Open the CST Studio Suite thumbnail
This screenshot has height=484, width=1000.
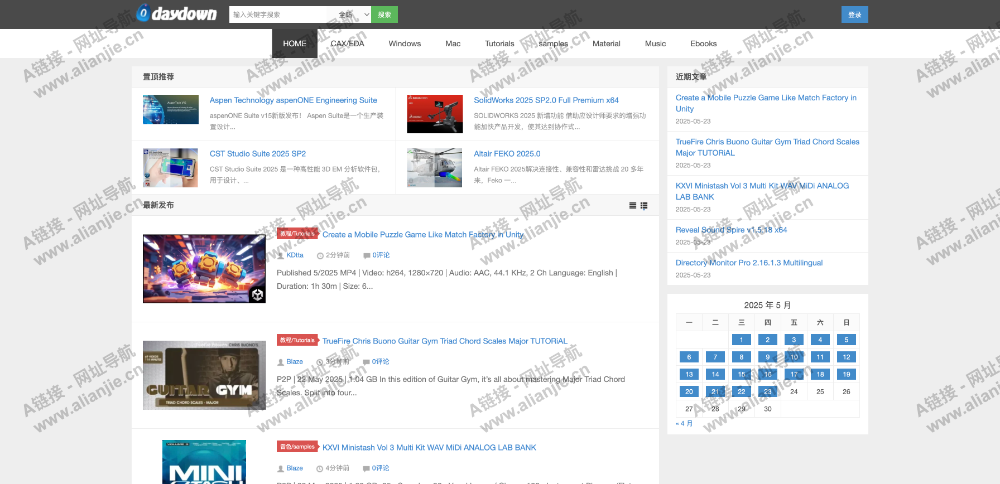(x=171, y=166)
